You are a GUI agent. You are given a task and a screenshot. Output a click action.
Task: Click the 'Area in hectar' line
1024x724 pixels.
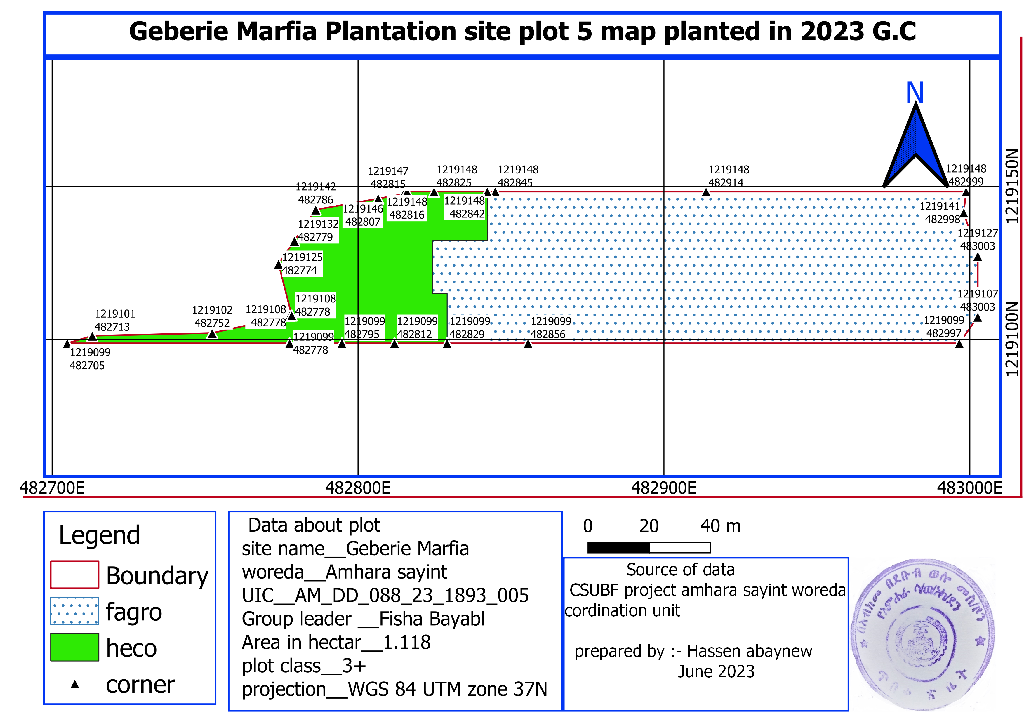(336, 642)
